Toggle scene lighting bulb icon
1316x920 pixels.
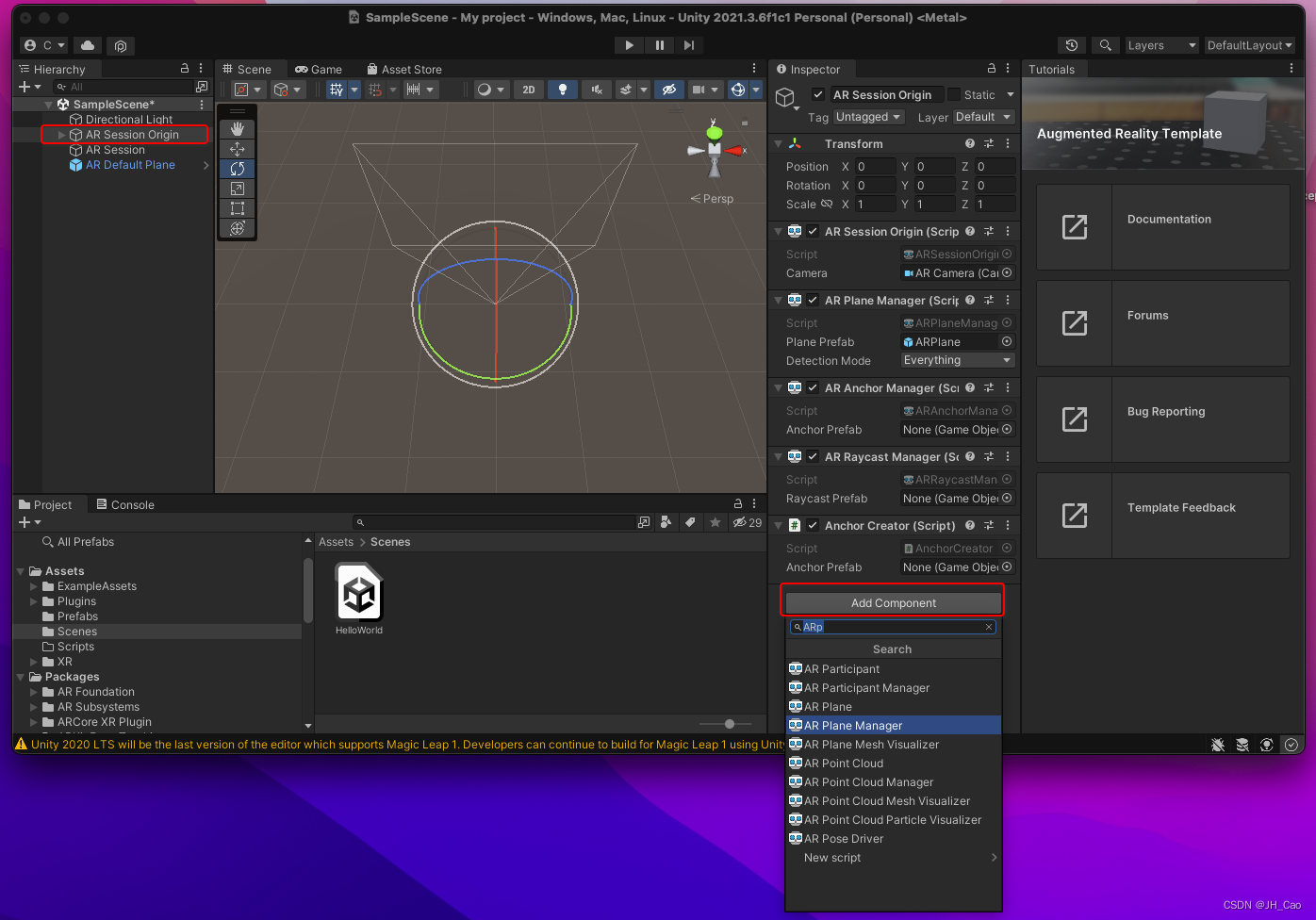tap(563, 90)
